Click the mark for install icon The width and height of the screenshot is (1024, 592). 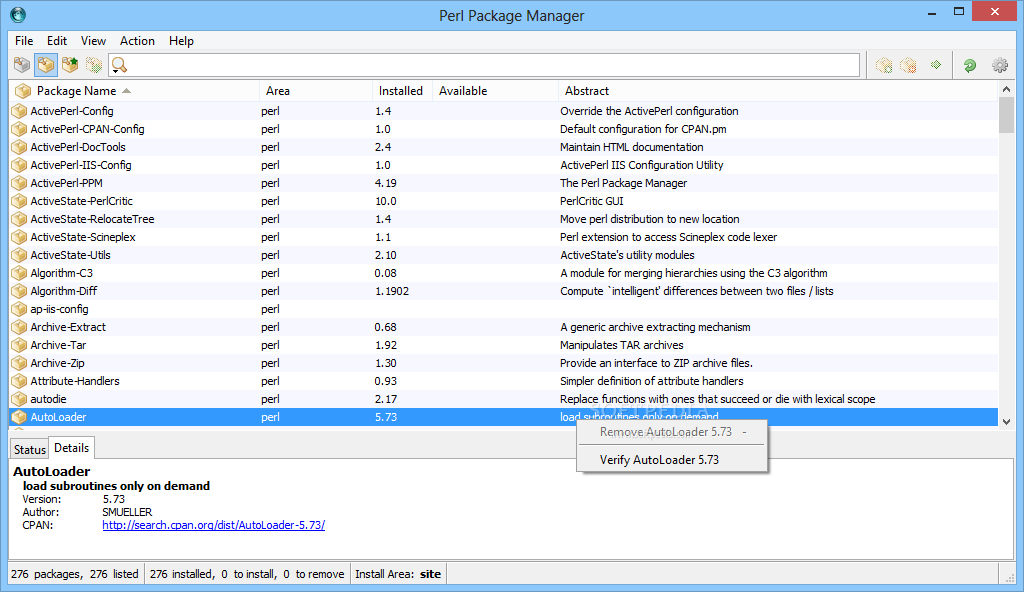[x=884, y=64]
